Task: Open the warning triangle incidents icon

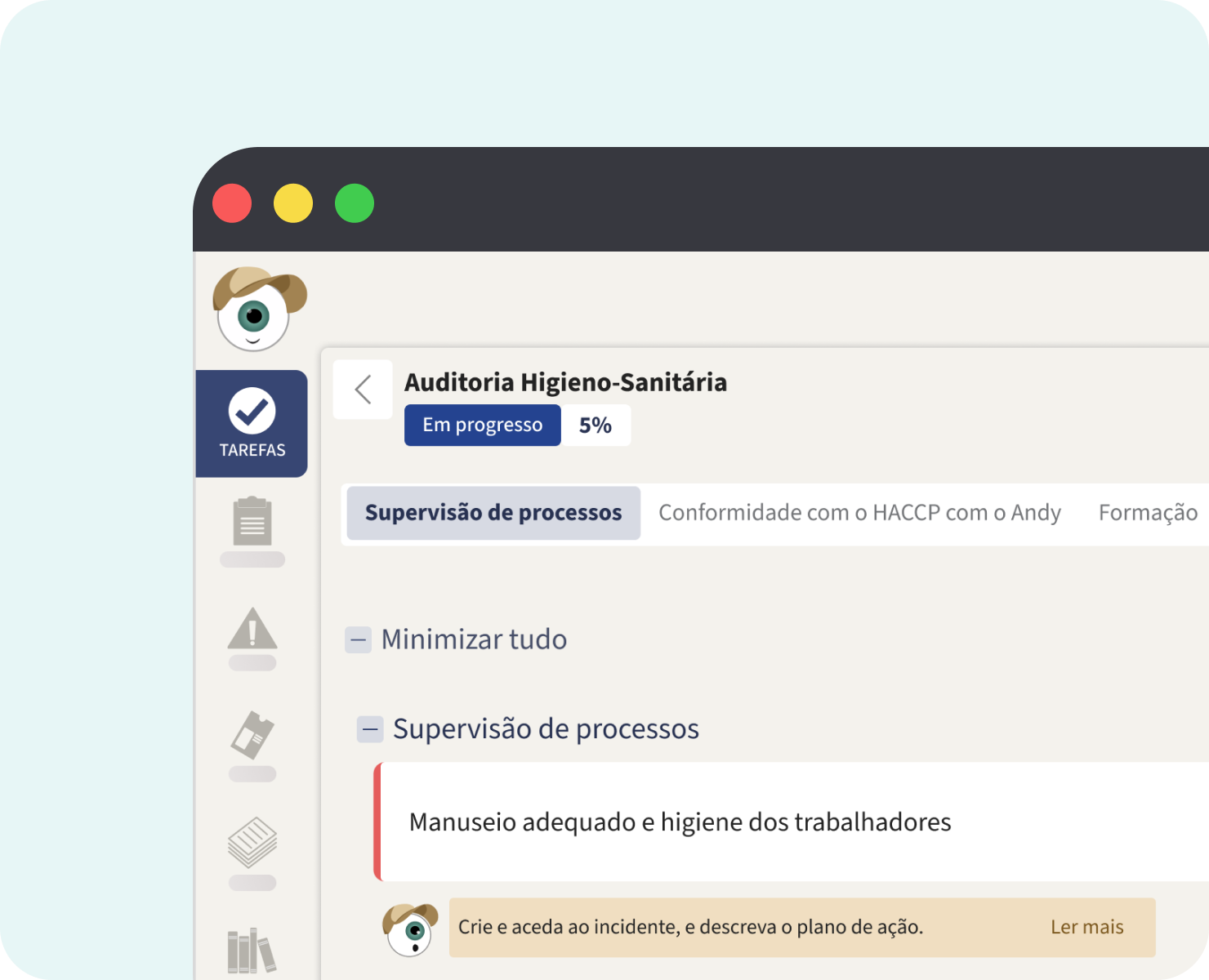Action: coord(252,629)
